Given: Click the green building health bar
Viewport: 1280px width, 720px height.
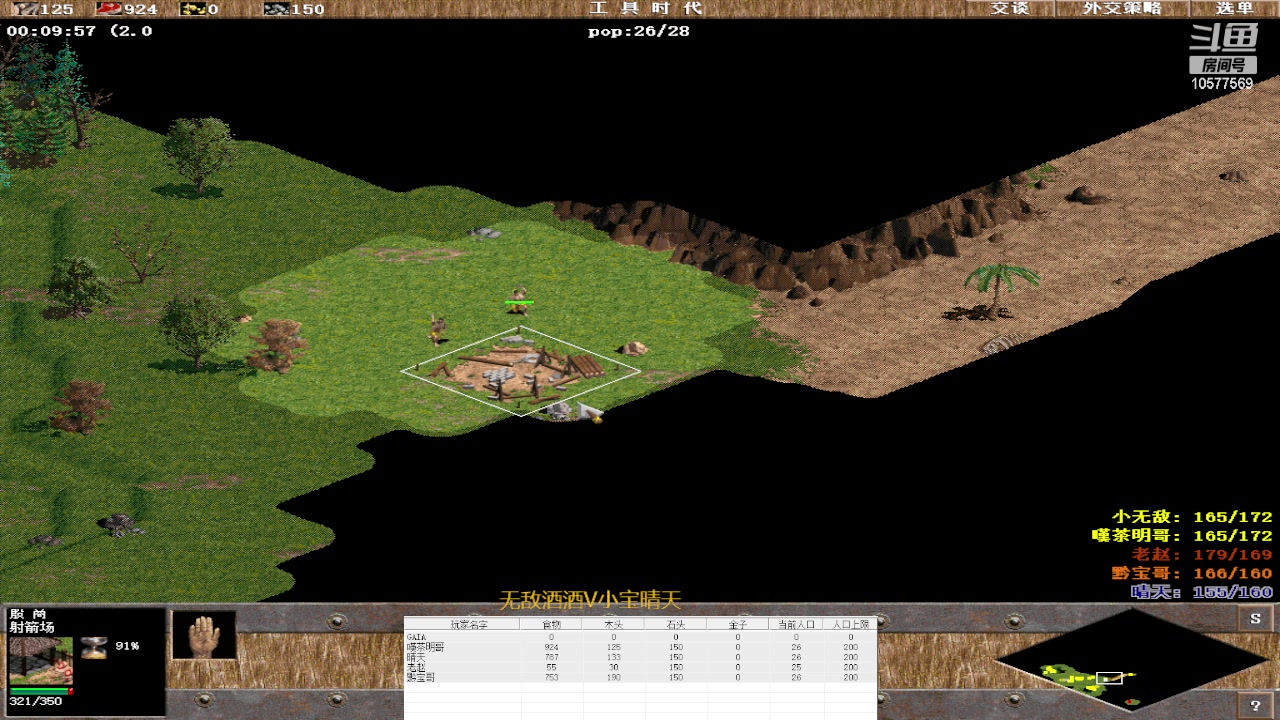Looking at the screenshot, I should pyautogui.click(x=40, y=691).
